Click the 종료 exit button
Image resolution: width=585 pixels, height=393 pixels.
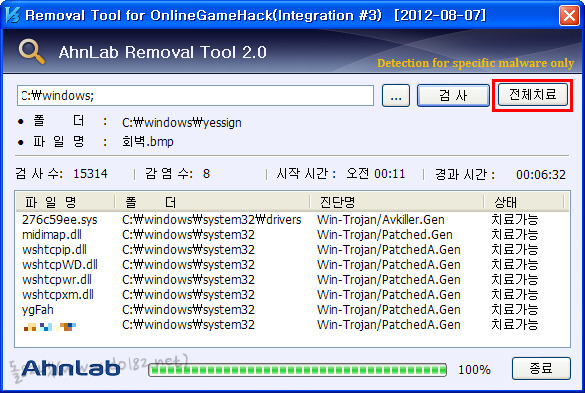coord(541,368)
